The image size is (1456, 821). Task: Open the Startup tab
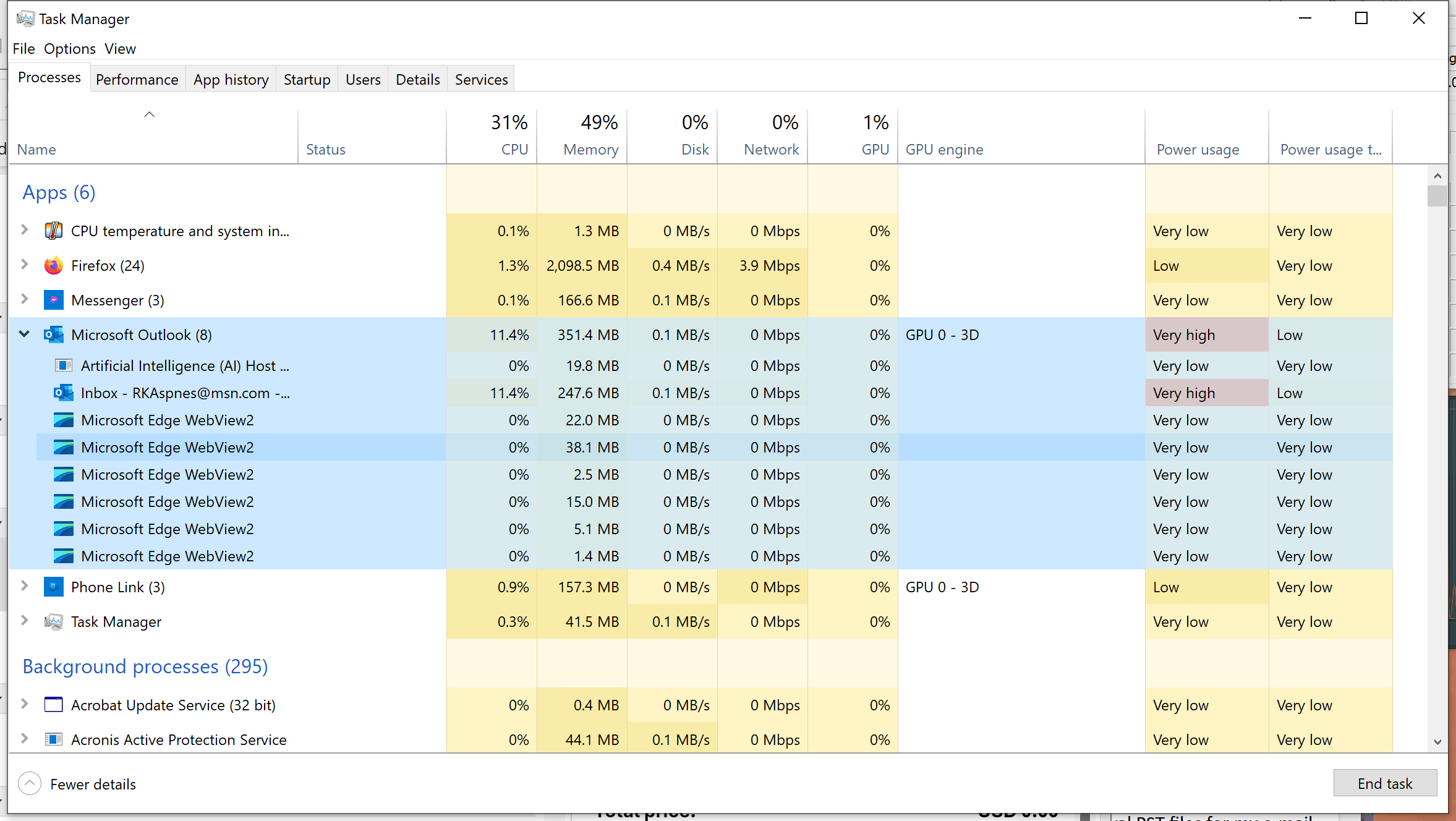coord(307,80)
